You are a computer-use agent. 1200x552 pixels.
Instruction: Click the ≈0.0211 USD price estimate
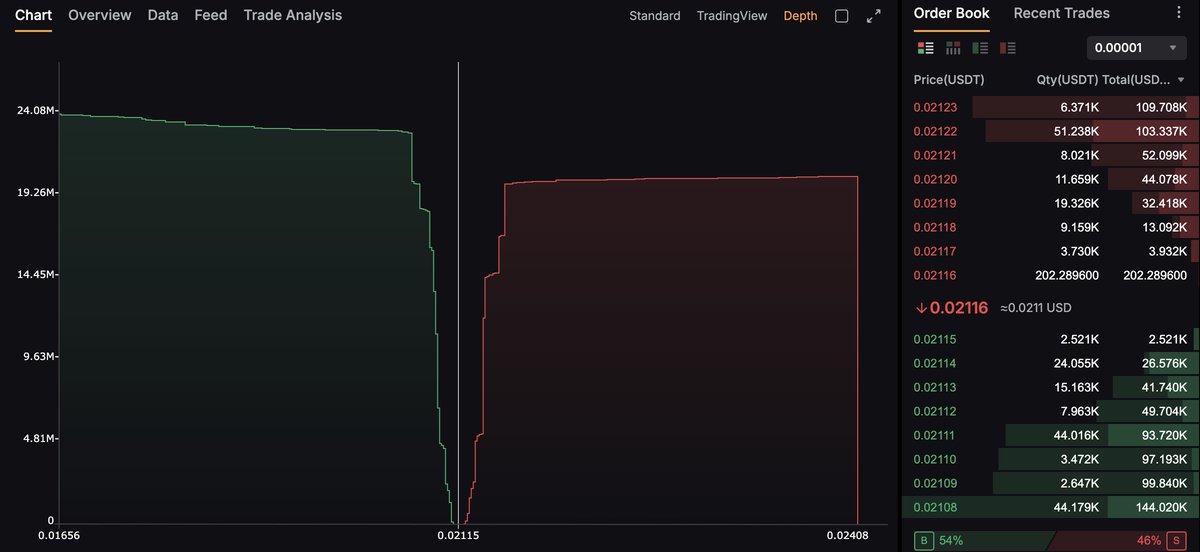[x=1036, y=308]
